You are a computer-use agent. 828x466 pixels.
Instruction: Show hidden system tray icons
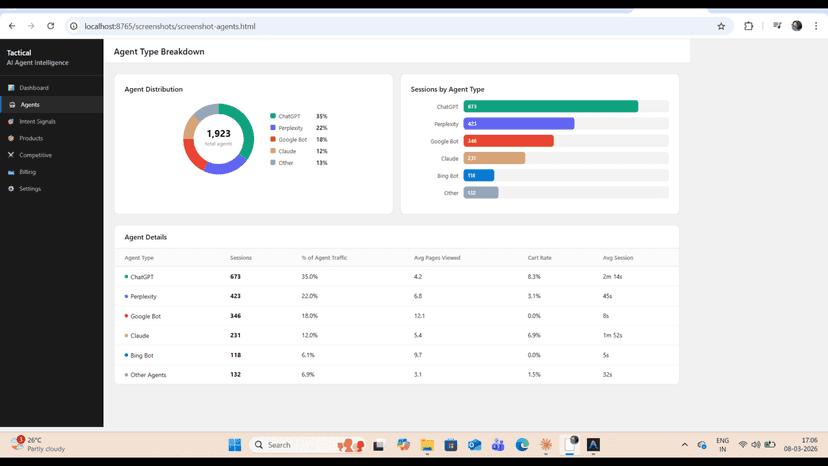tap(684, 445)
